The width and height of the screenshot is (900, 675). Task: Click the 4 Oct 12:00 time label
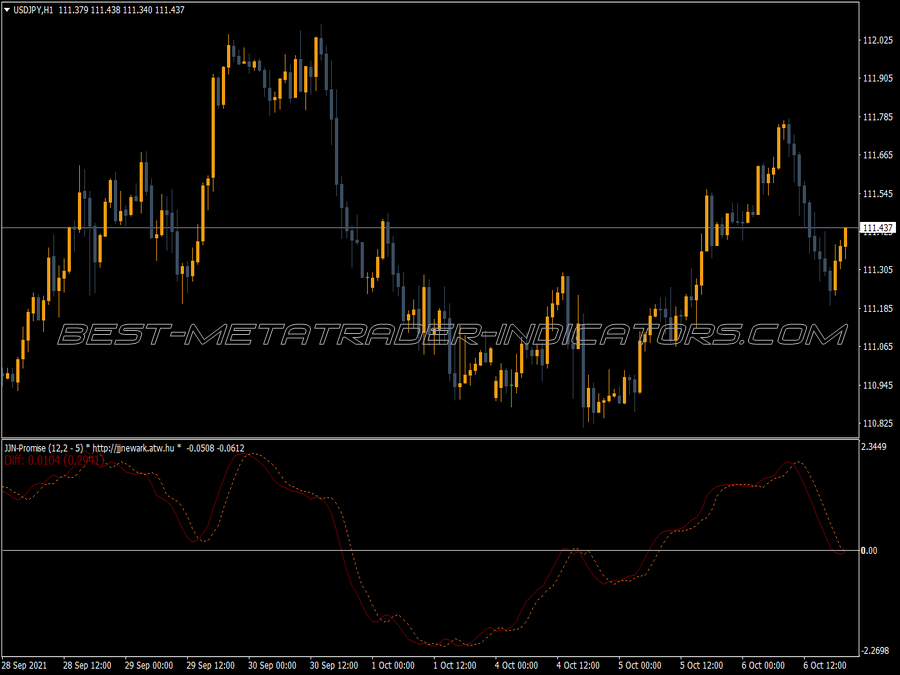[579, 665]
